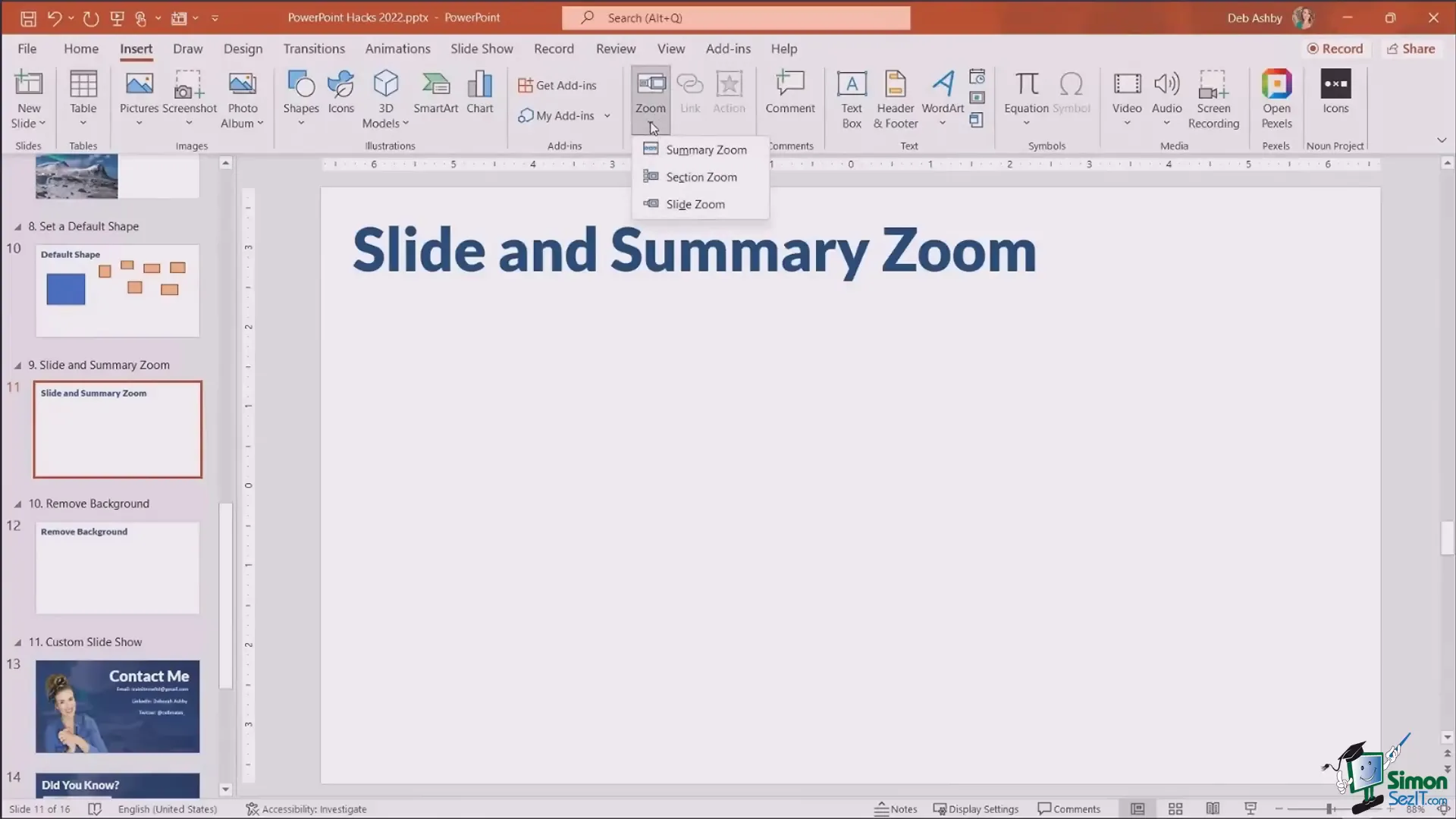Insert a SmartArt graphic

[435, 93]
